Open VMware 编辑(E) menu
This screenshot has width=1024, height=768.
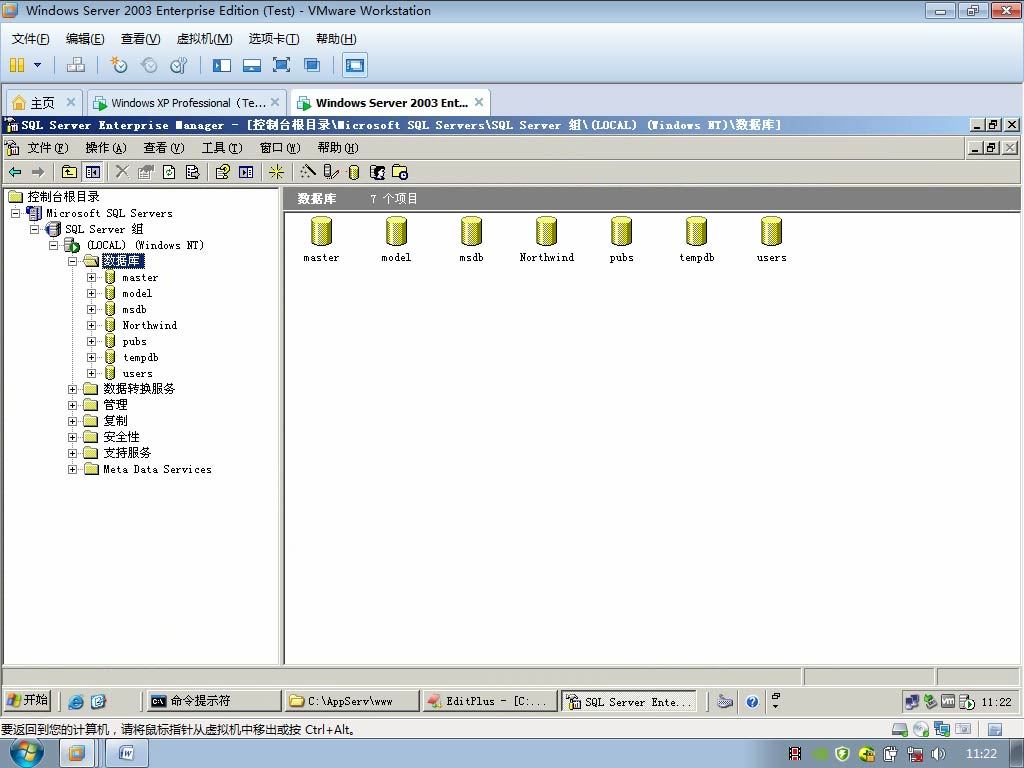[x=85, y=39]
